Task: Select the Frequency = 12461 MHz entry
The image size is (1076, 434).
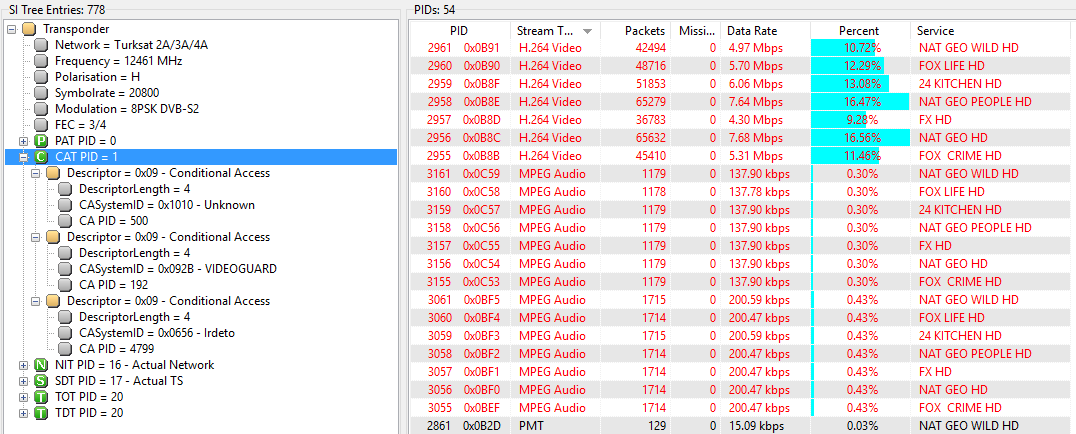Action: (119, 61)
